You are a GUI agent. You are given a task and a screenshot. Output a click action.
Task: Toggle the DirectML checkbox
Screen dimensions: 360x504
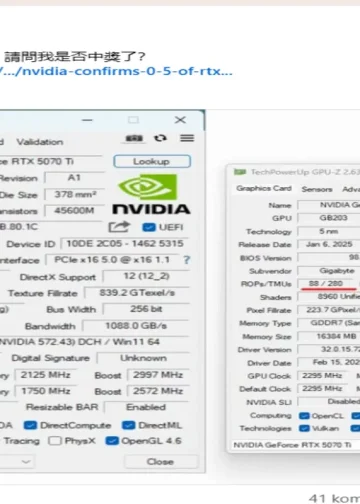tap(129, 425)
